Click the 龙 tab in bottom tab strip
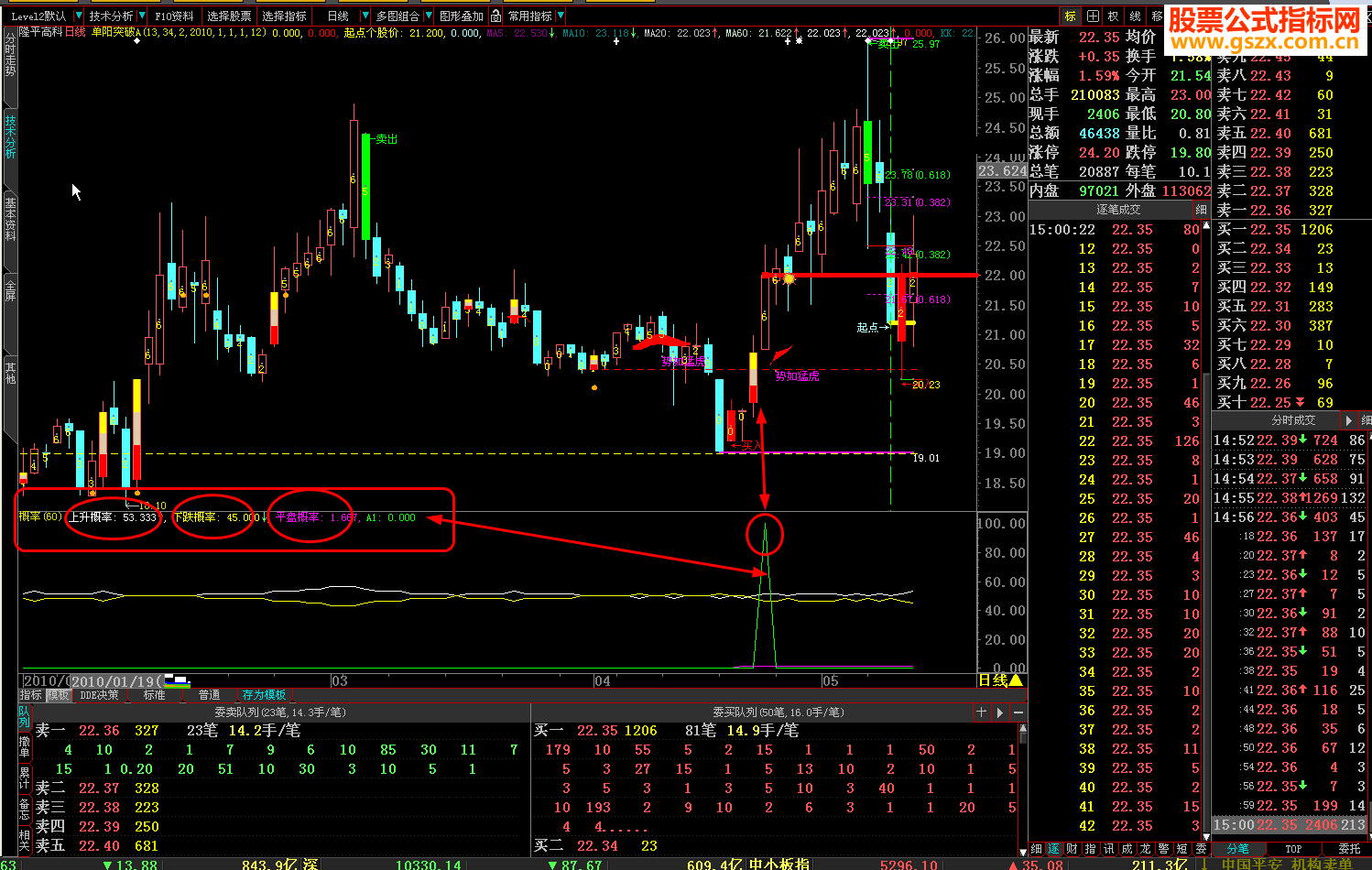 pos(1146,849)
